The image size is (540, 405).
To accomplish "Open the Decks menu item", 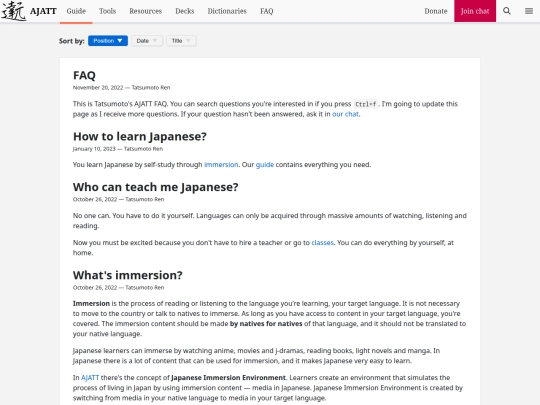I will pyautogui.click(x=185, y=11).
